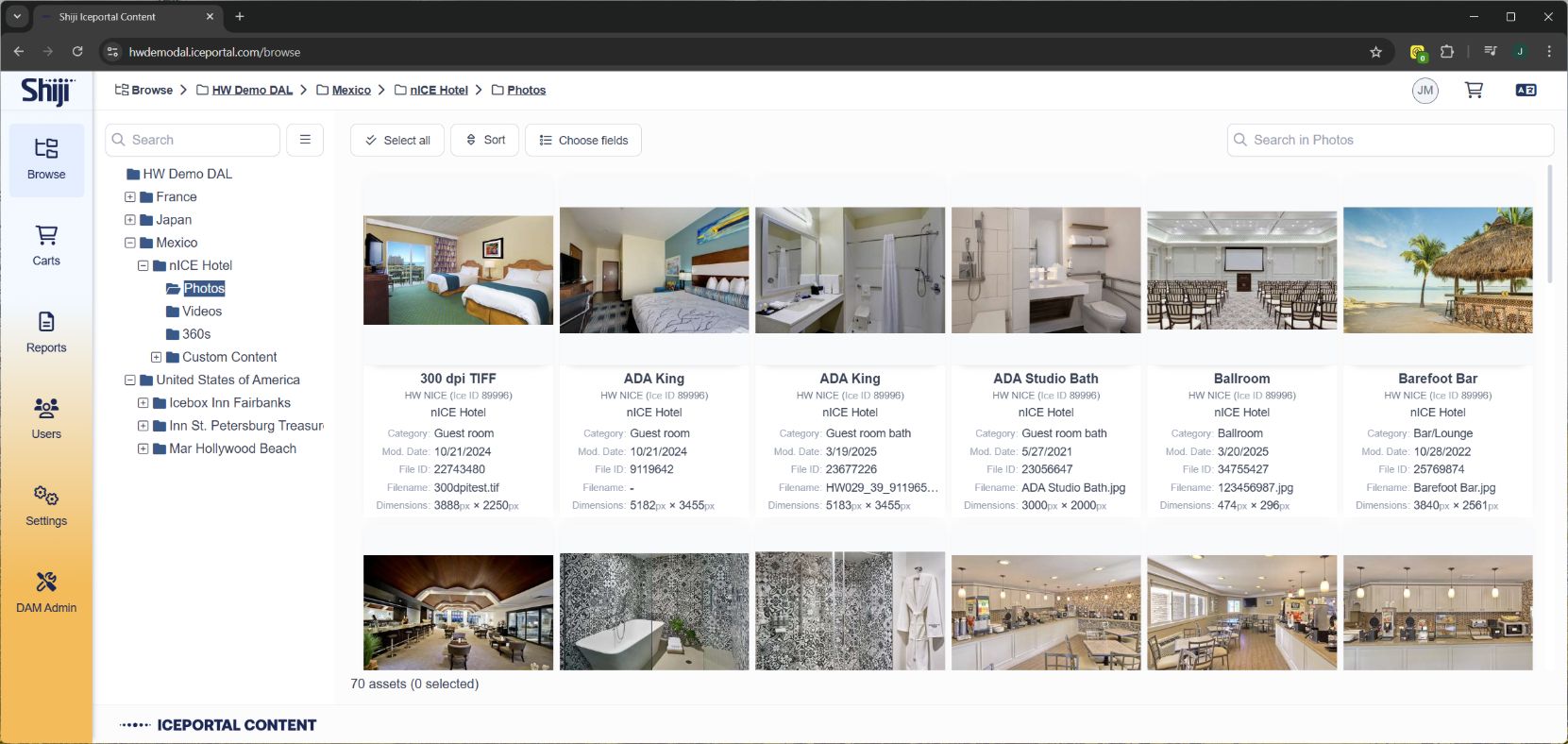Viewport: 1568px width, 744px height.
Task: Navigate to HW Demo DAL breadcrumb
Action: pyautogui.click(x=252, y=91)
